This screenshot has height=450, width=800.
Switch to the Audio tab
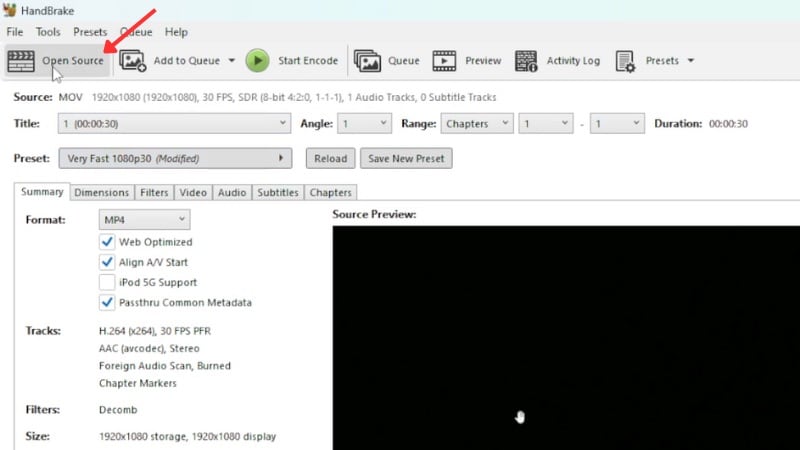[232, 192]
